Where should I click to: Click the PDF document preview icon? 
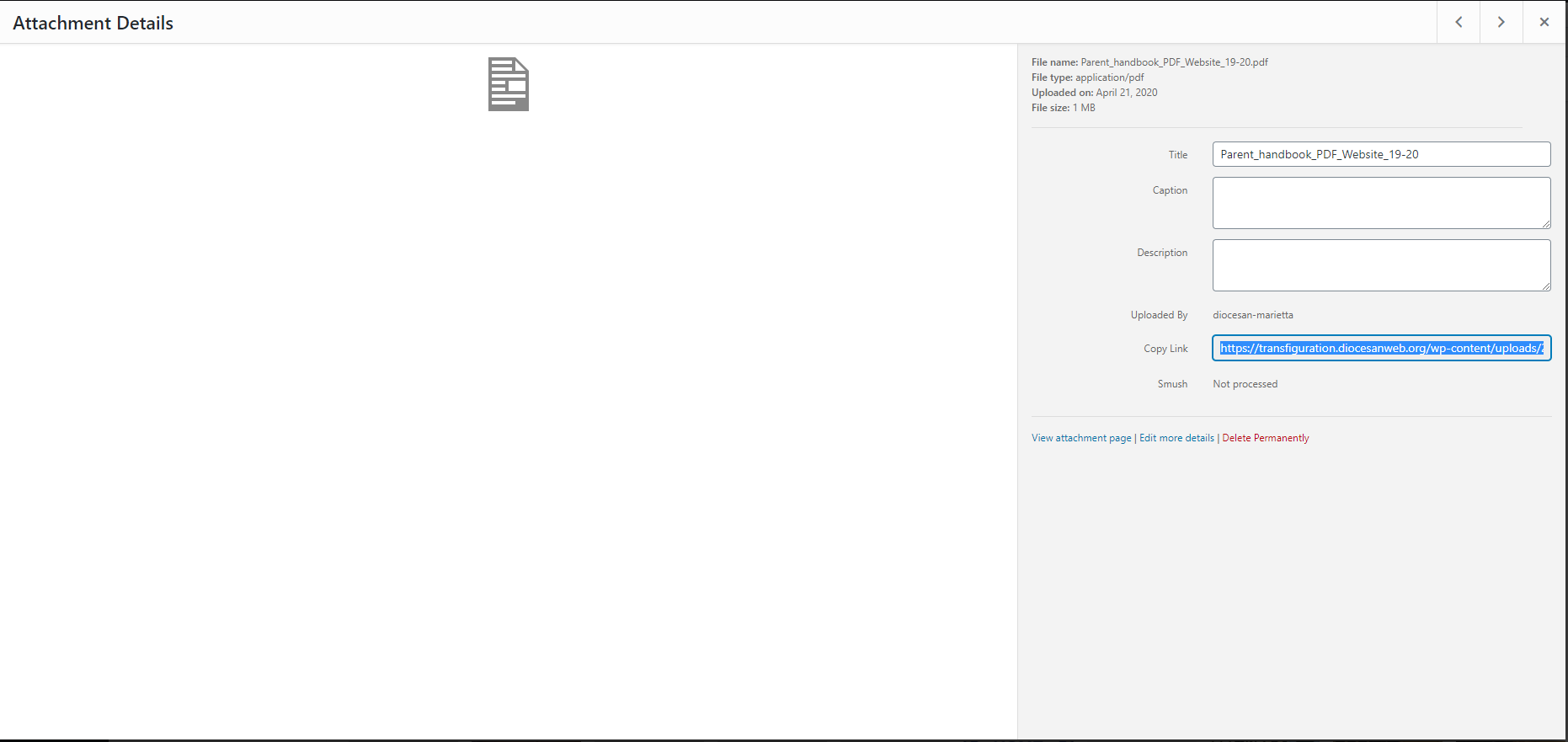click(509, 84)
